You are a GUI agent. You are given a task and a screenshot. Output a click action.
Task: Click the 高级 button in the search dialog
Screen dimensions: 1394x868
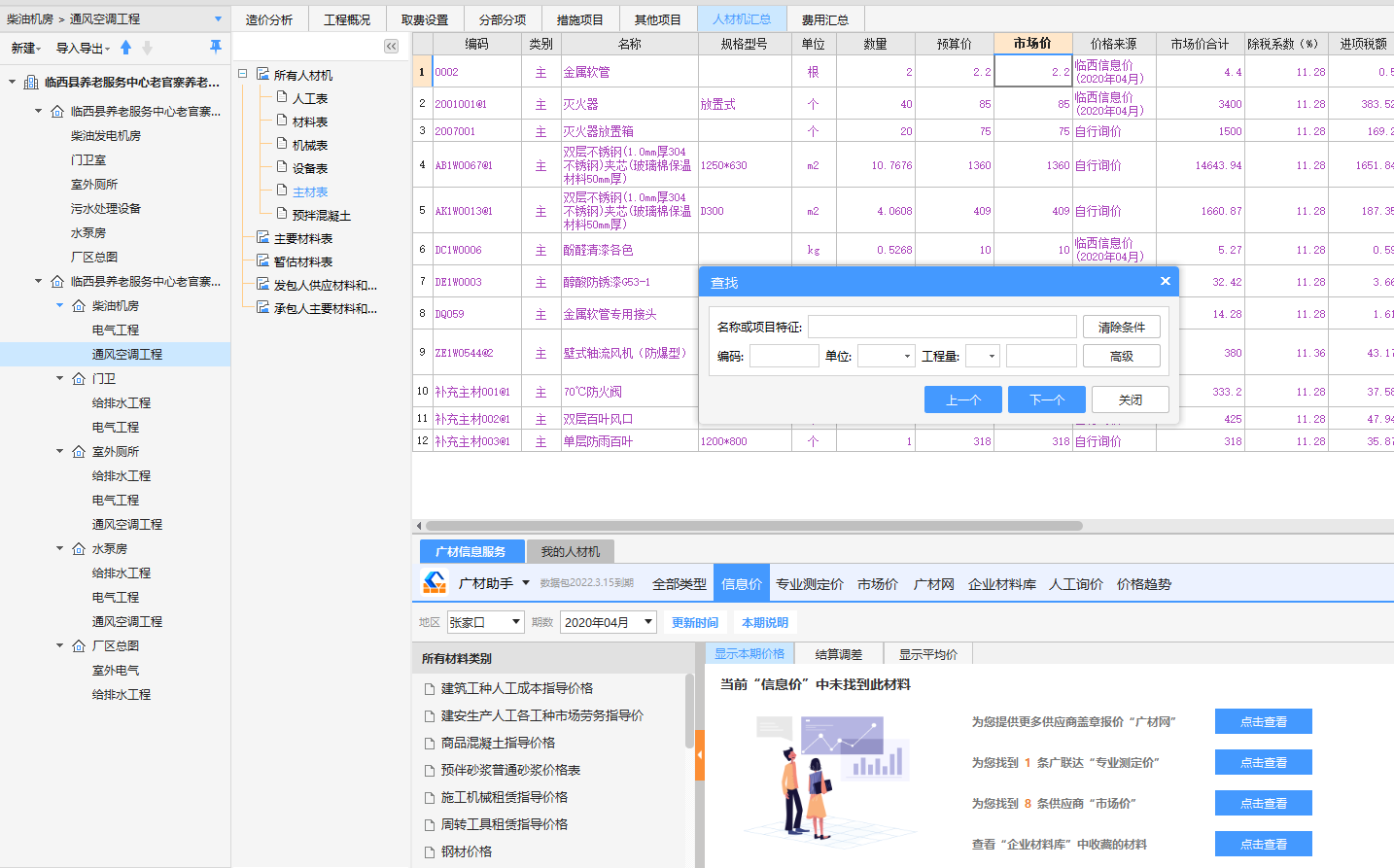point(1122,356)
